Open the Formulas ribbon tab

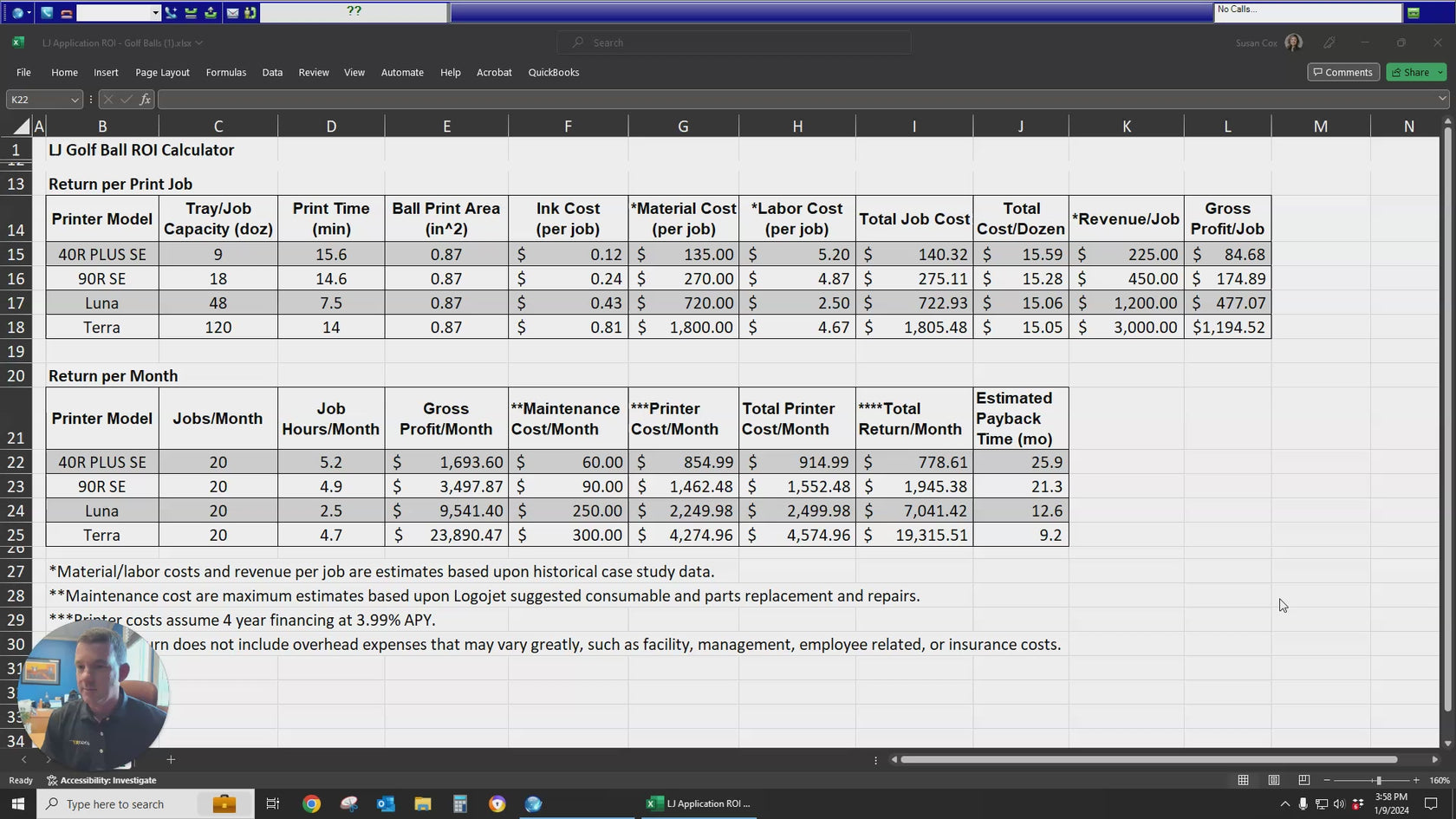(x=225, y=72)
